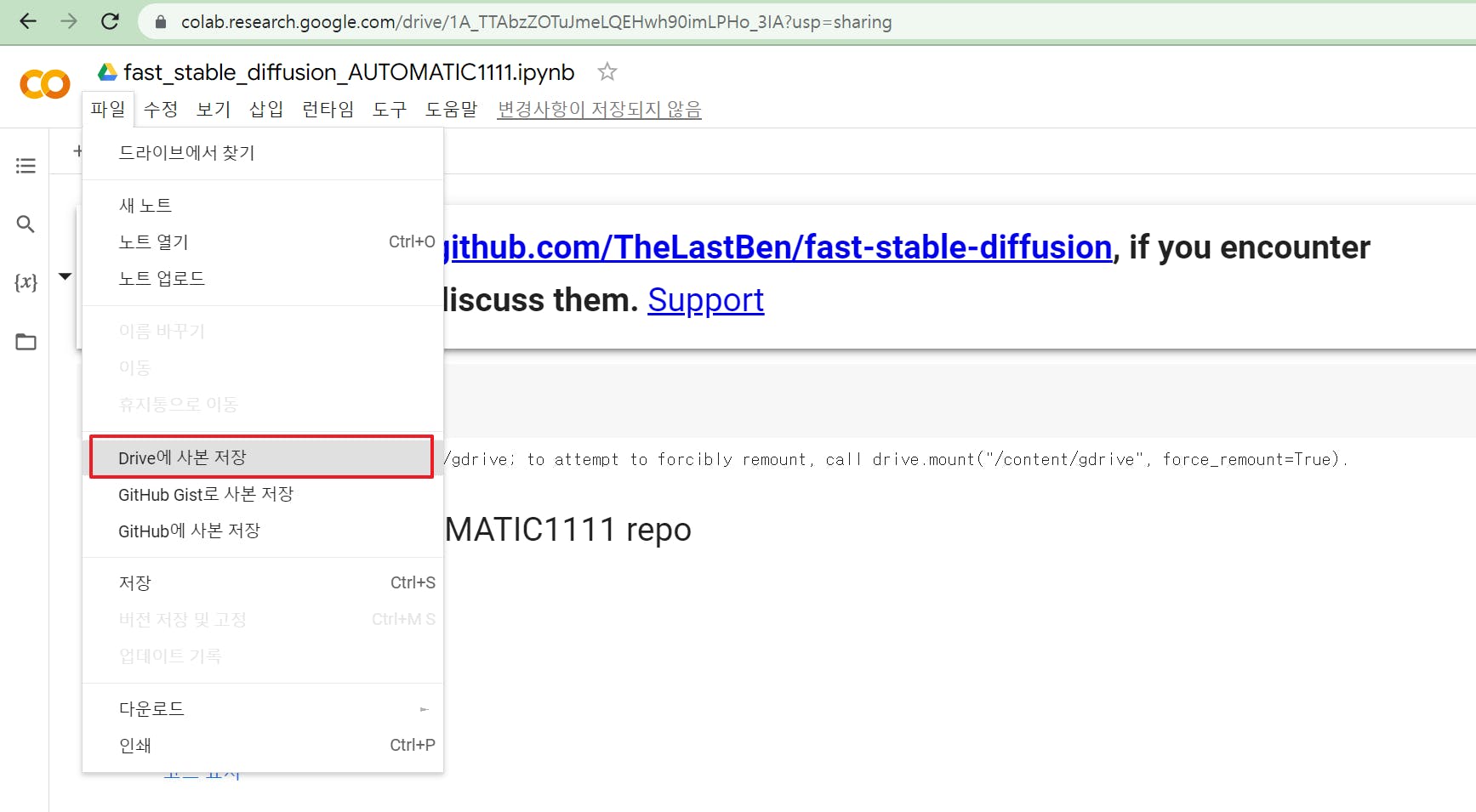1476x812 pixels.
Task: Click the browser forward arrow
Action: [x=69, y=21]
